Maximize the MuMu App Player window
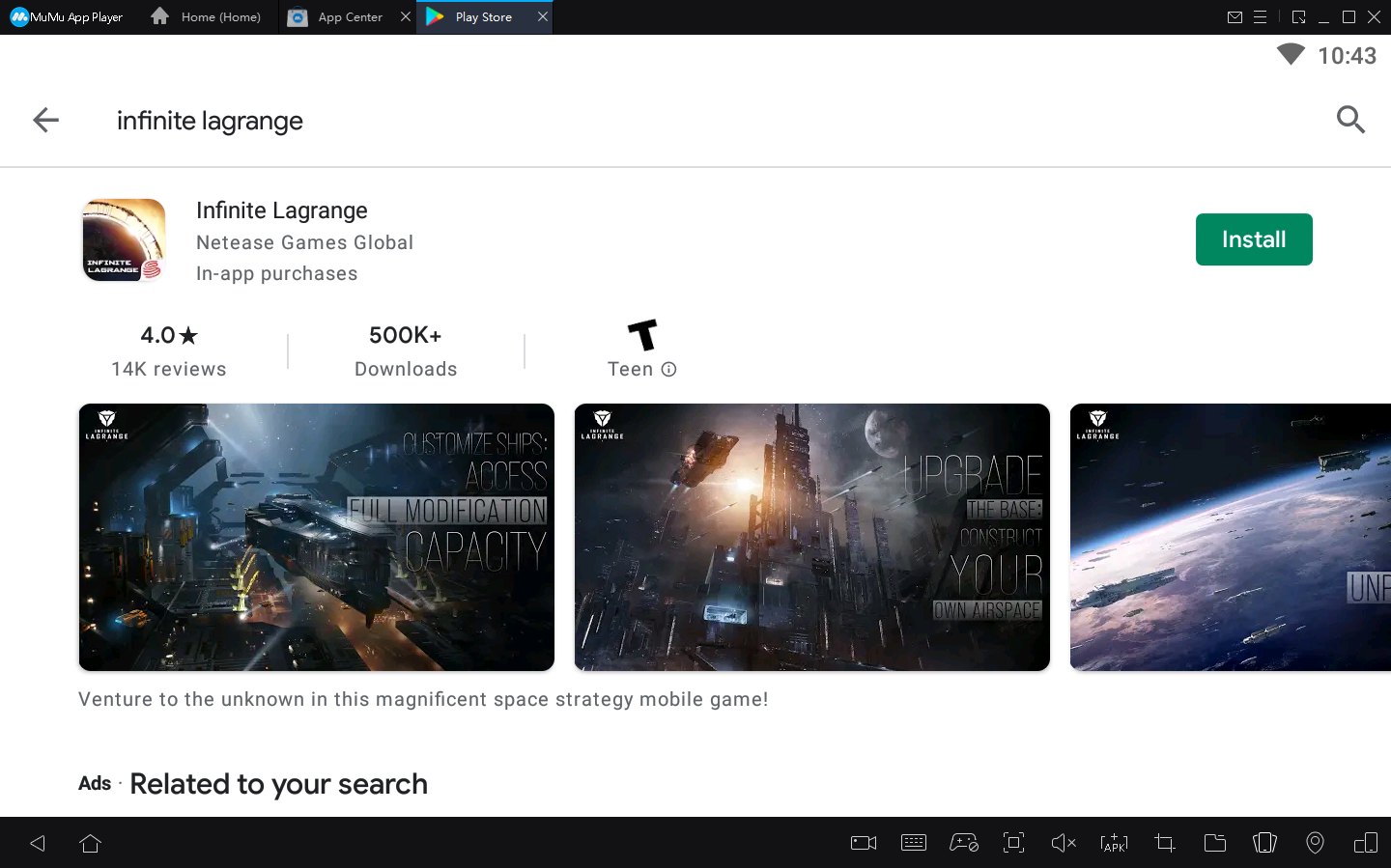 click(1348, 17)
